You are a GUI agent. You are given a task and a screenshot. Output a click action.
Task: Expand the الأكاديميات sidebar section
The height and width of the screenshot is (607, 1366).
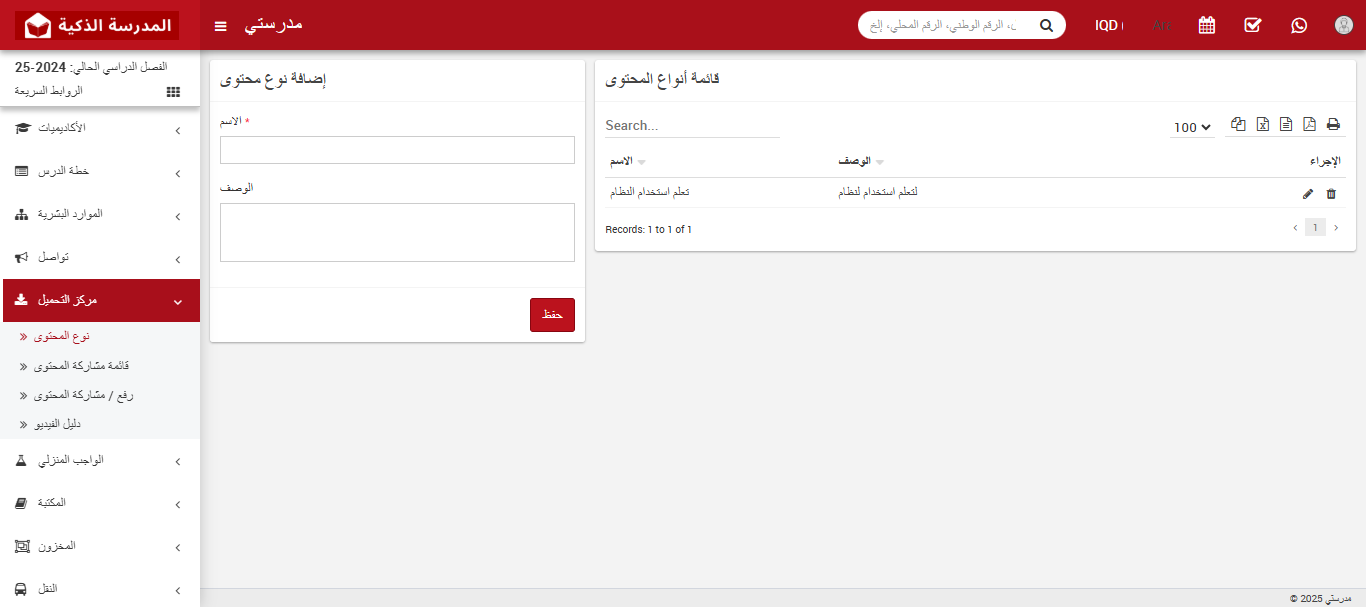tap(100, 128)
